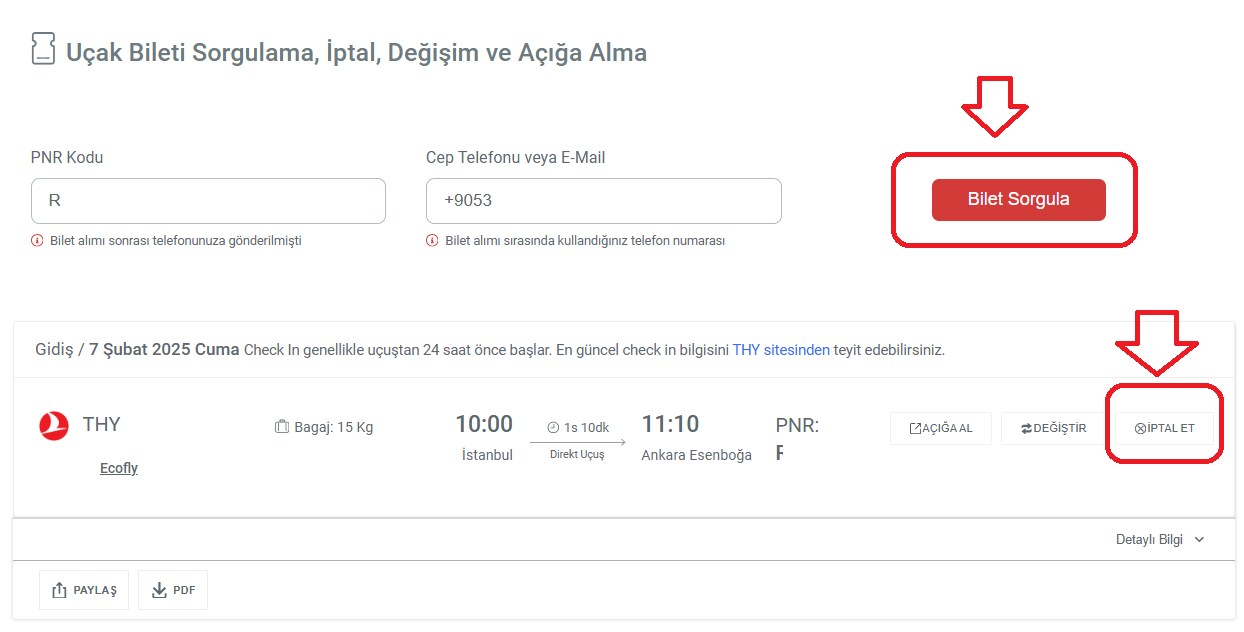This screenshot has width=1244, height=632.
Task: Click the baggage icon next to Bagaj: 15 Kg
Action: coord(282,427)
